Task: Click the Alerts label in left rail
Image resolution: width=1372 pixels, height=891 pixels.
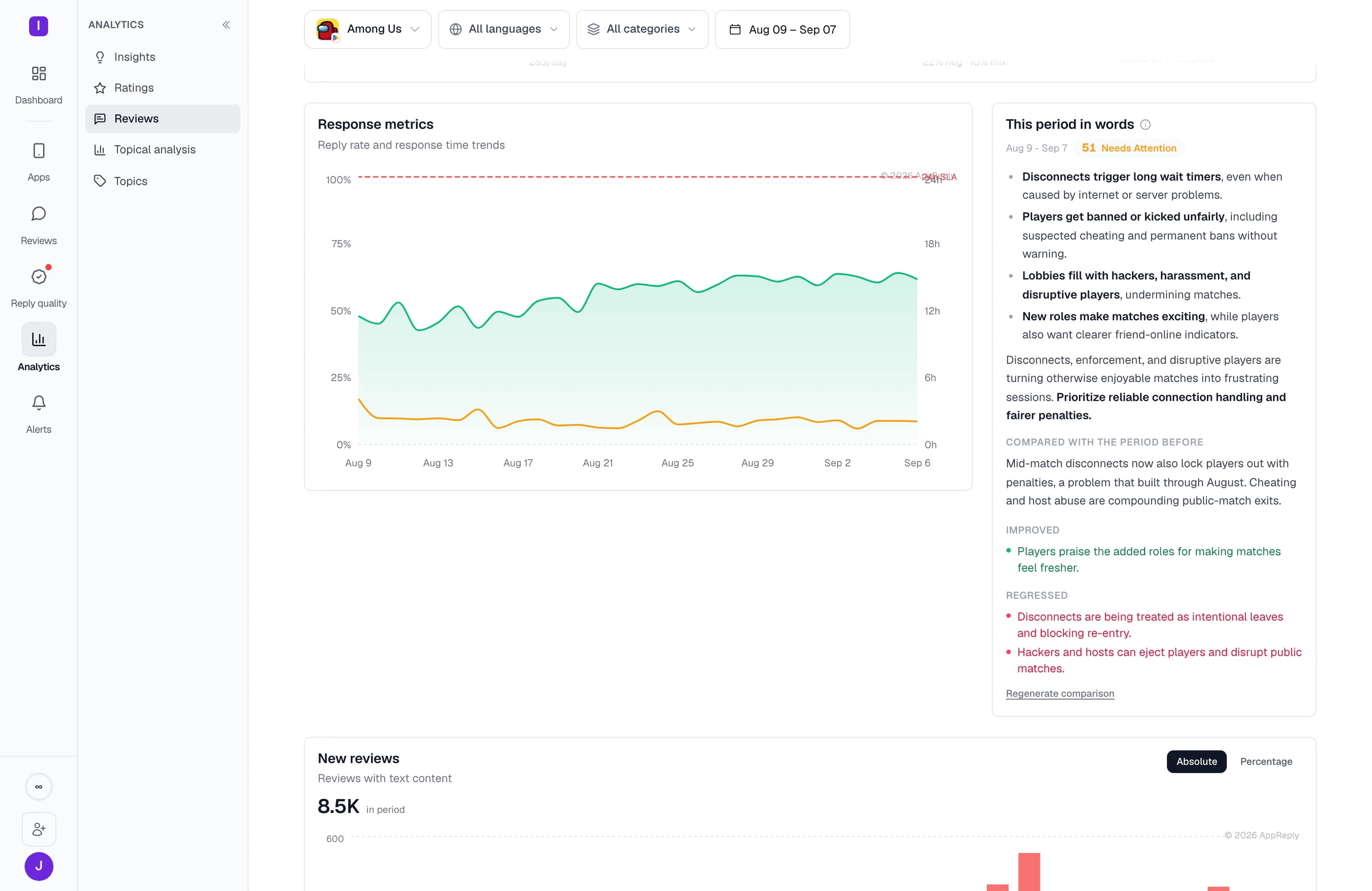Action: [39, 429]
